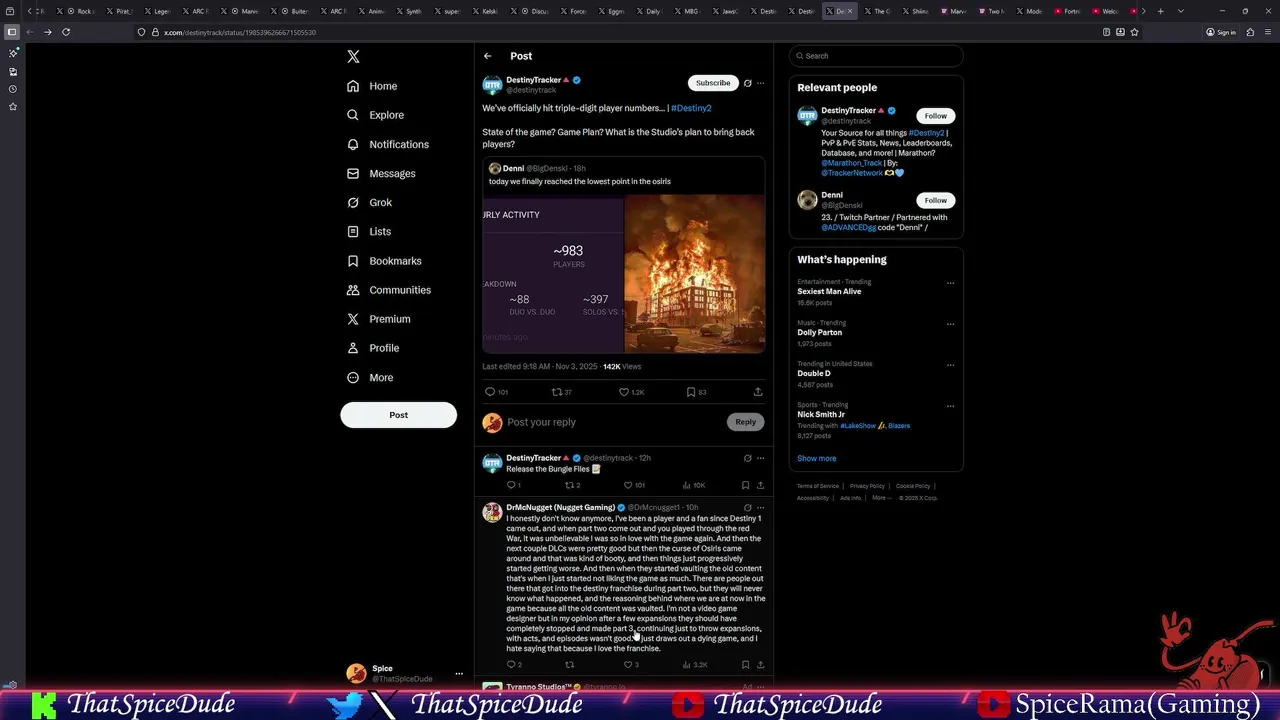Click the Profile sidebar icon
1280x720 pixels.
point(353,348)
